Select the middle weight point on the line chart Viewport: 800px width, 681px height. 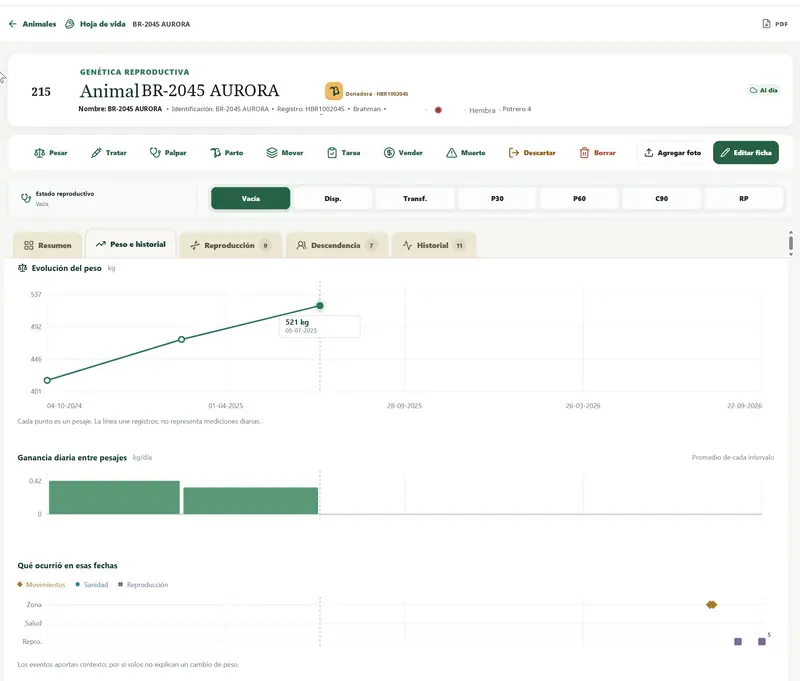click(182, 339)
